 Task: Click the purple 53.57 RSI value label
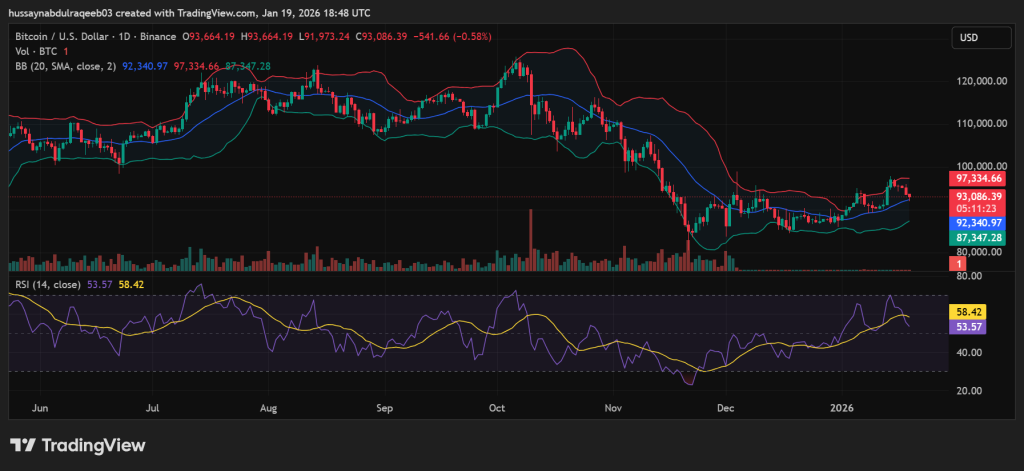coord(968,327)
